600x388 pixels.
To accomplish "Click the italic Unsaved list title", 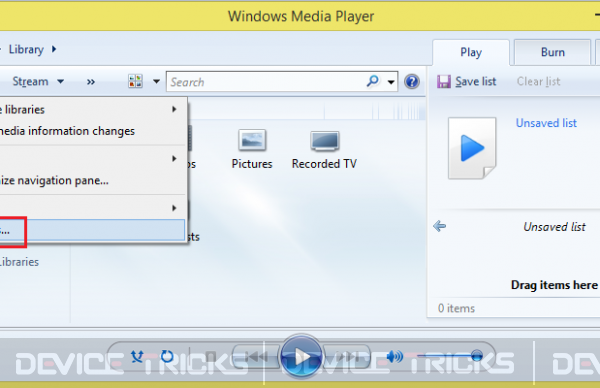I will click(554, 227).
